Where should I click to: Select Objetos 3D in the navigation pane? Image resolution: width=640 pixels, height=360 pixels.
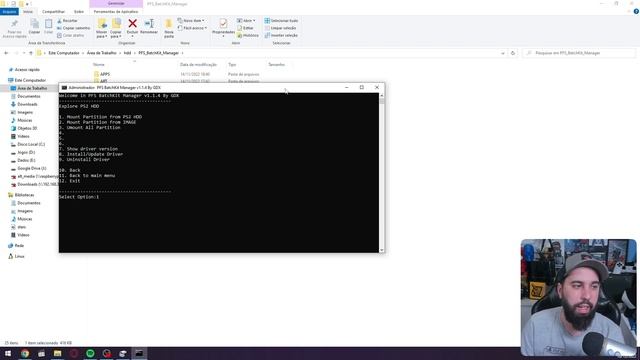[x=27, y=128]
